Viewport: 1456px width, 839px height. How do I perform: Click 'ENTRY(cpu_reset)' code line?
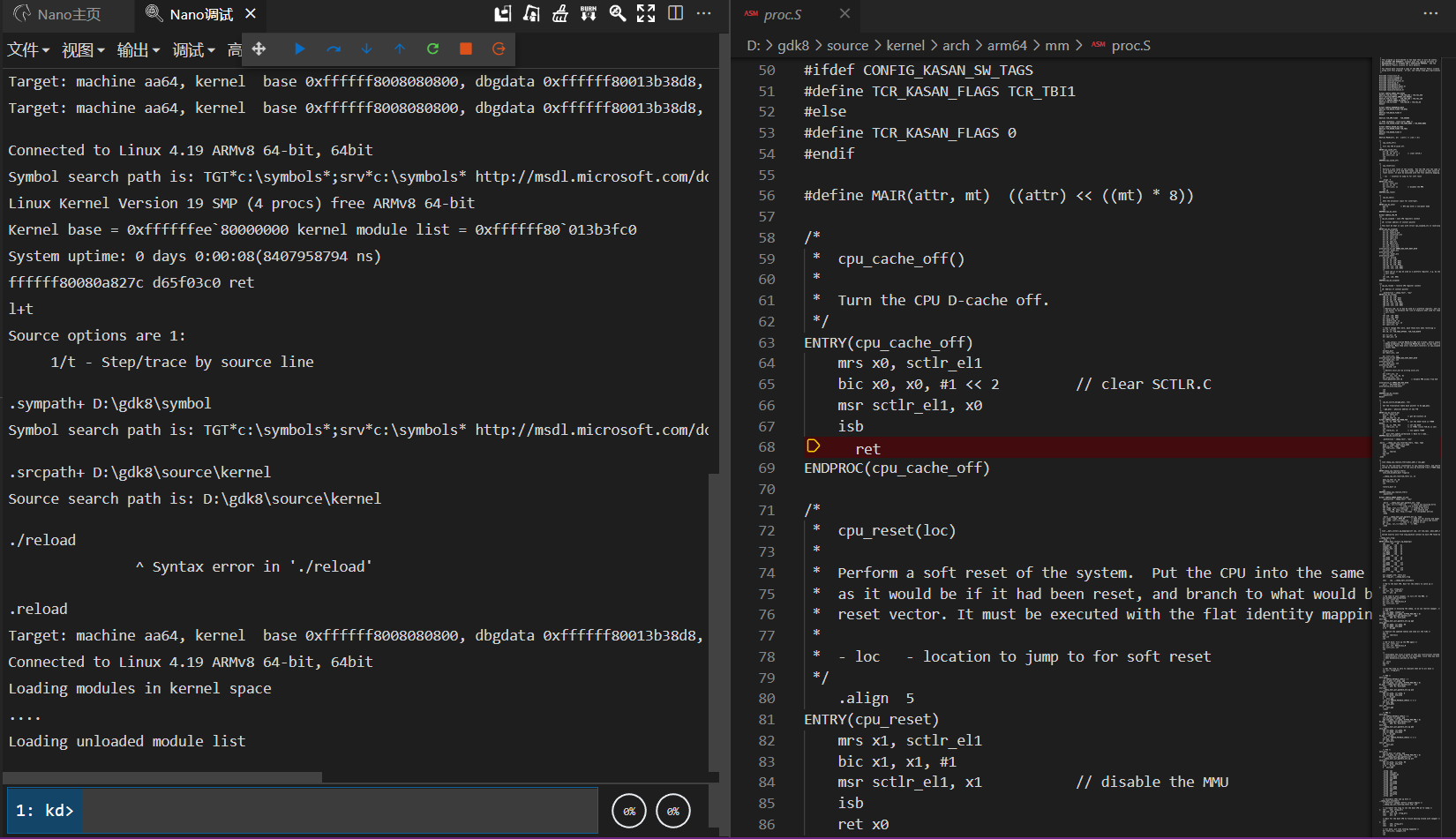[871, 720]
